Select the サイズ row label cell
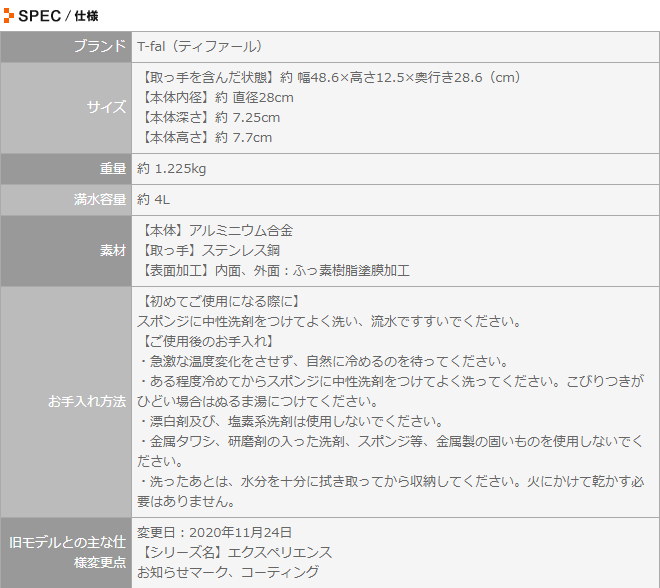The width and height of the screenshot is (660, 588). click(107, 107)
